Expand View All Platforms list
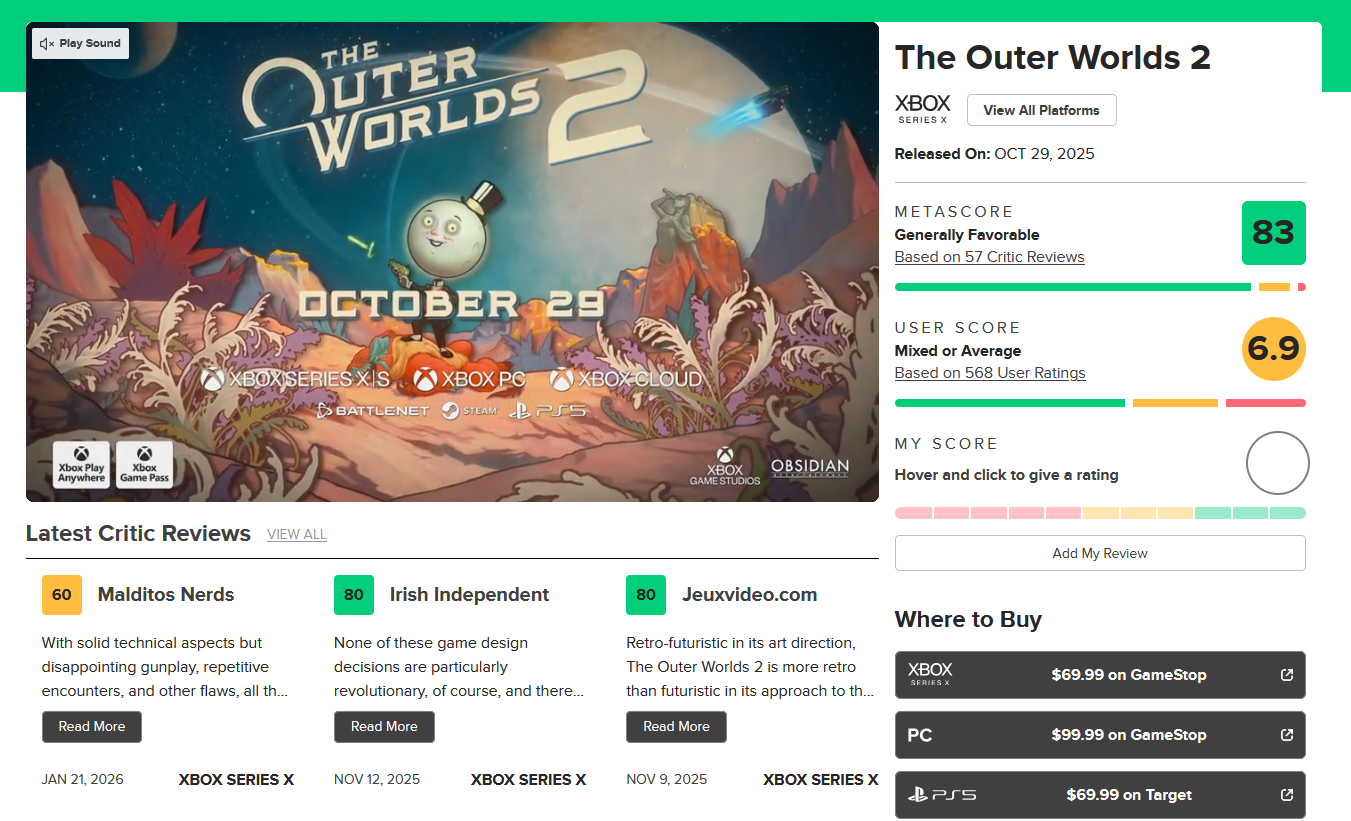This screenshot has height=821, width=1351. tap(1041, 110)
